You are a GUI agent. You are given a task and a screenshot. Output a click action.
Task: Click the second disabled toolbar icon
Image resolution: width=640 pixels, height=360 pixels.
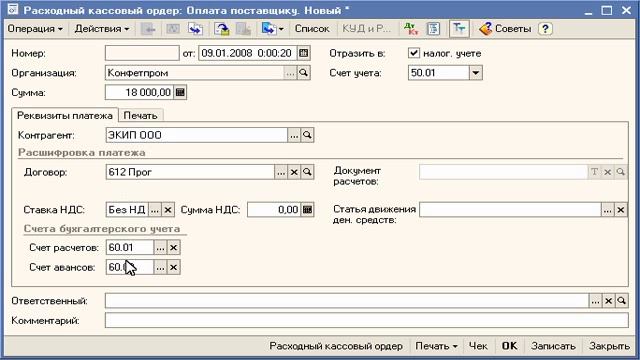coord(173,29)
